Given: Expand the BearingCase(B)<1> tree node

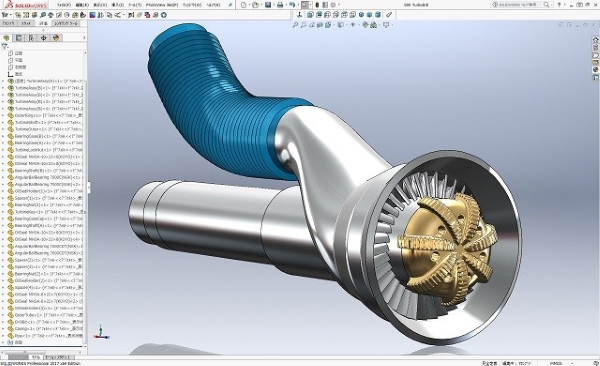Looking at the screenshot, I should [x=3, y=136].
